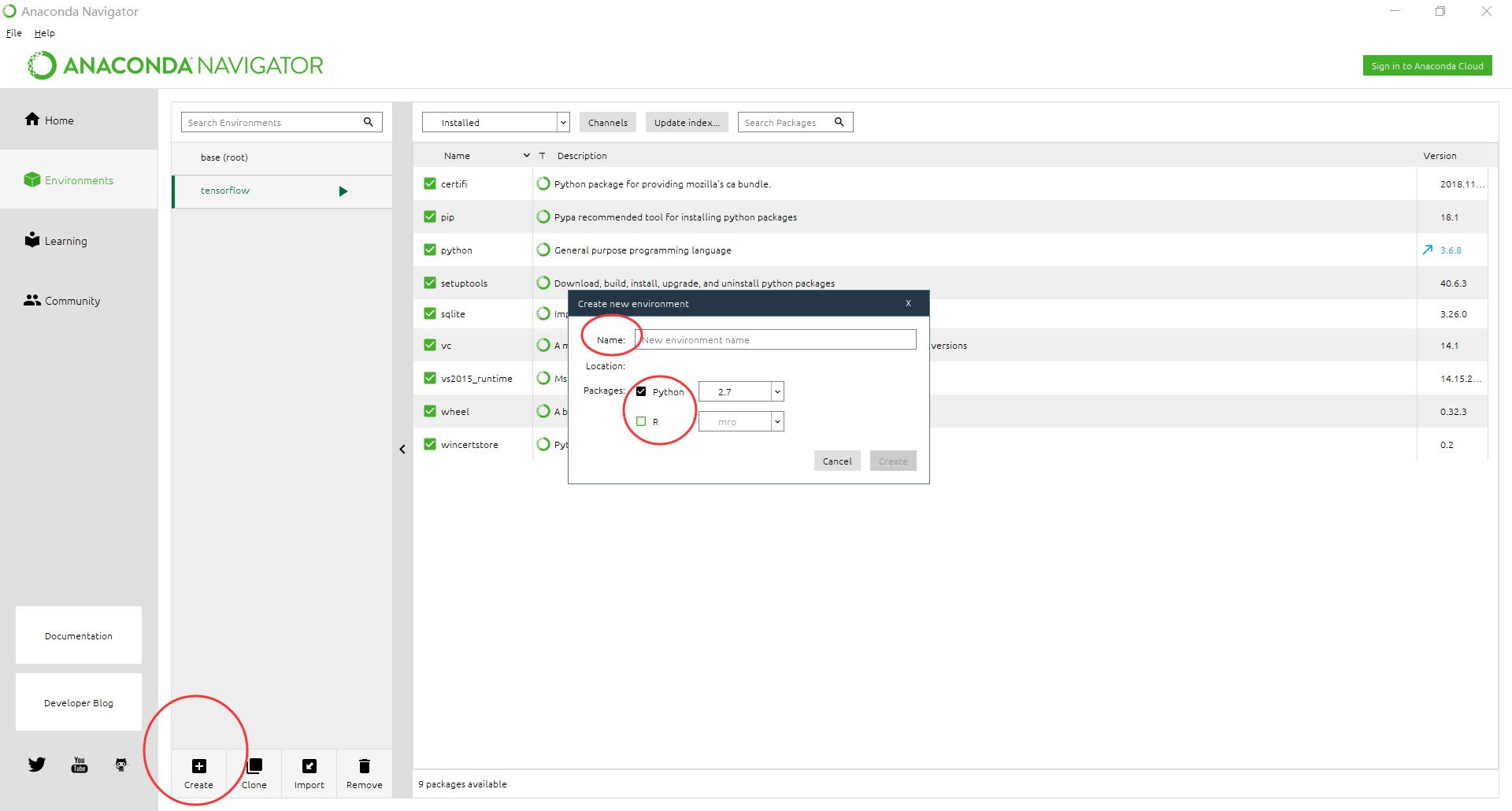Image resolution: width=1512 pixels, height=811 pixels.
Task: Toggle the certifi package checkbox
Action: pos(430,183)
